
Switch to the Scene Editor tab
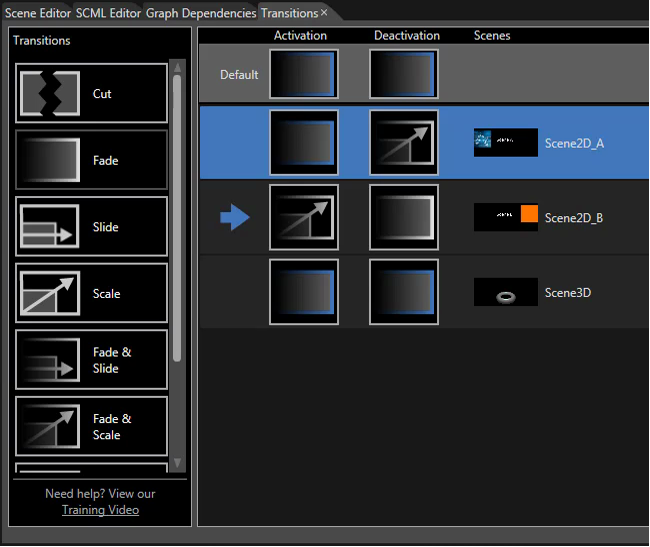click(x=38, y=13)
